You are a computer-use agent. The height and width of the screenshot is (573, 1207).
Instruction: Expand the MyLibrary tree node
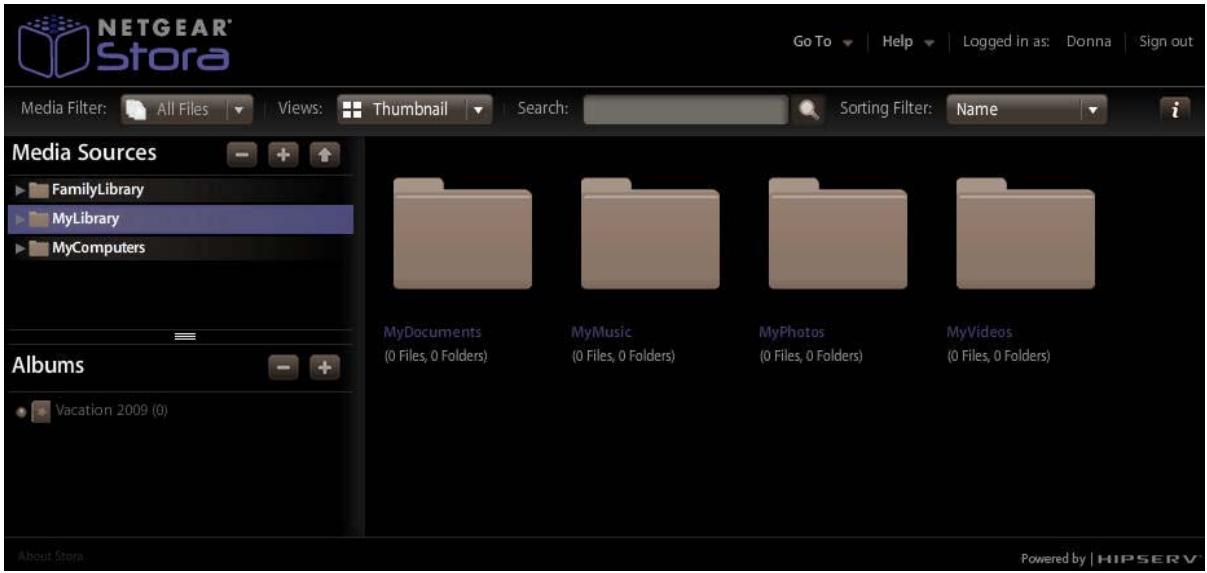click(21, 219)
